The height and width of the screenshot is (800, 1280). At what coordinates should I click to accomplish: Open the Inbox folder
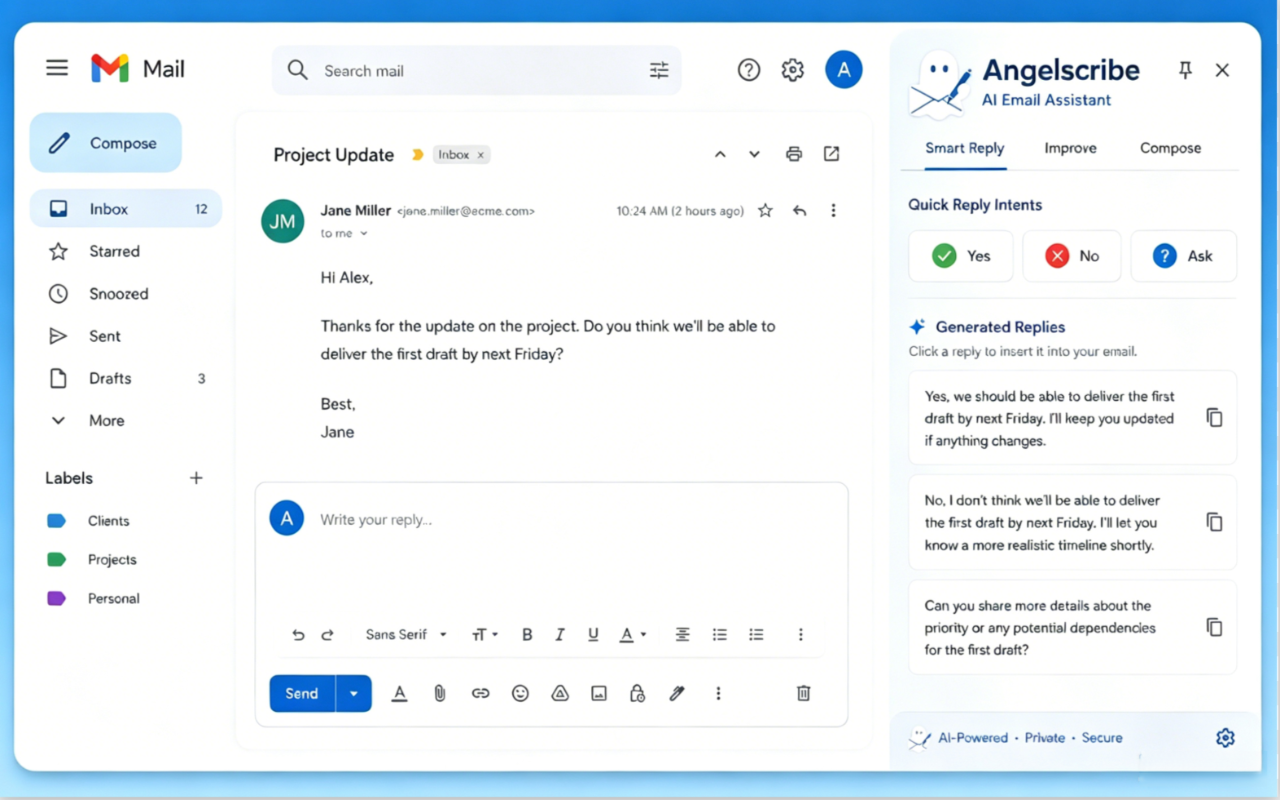coord(126,209)
